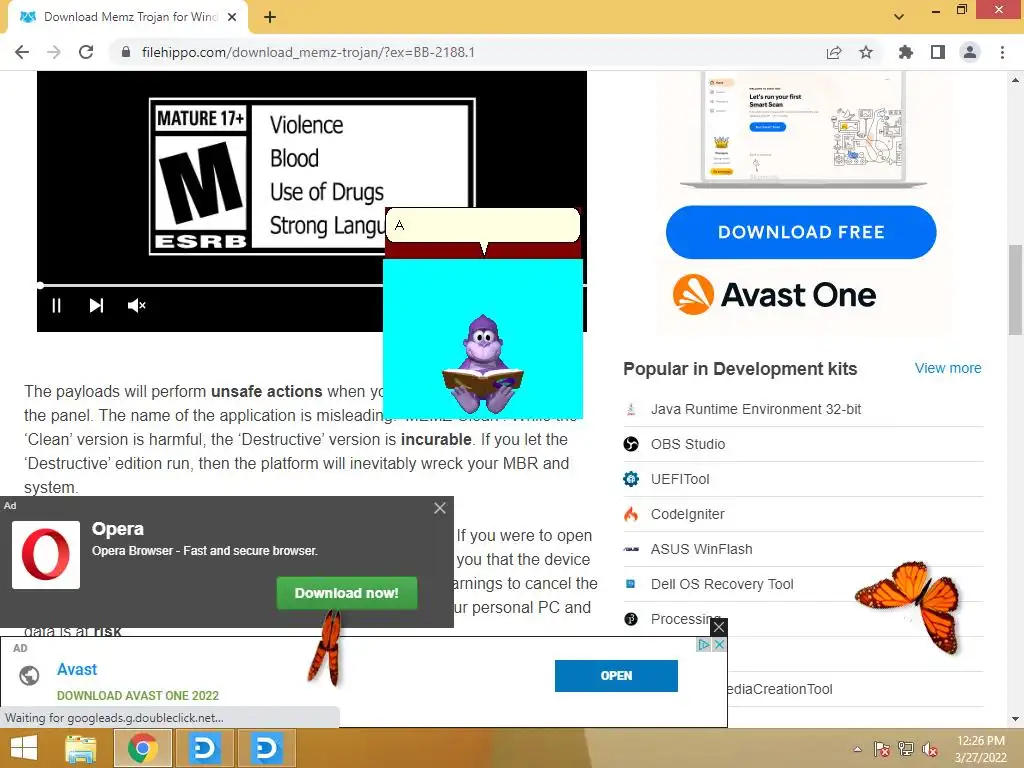Click the OBS Studio icon

click(631, 444)
